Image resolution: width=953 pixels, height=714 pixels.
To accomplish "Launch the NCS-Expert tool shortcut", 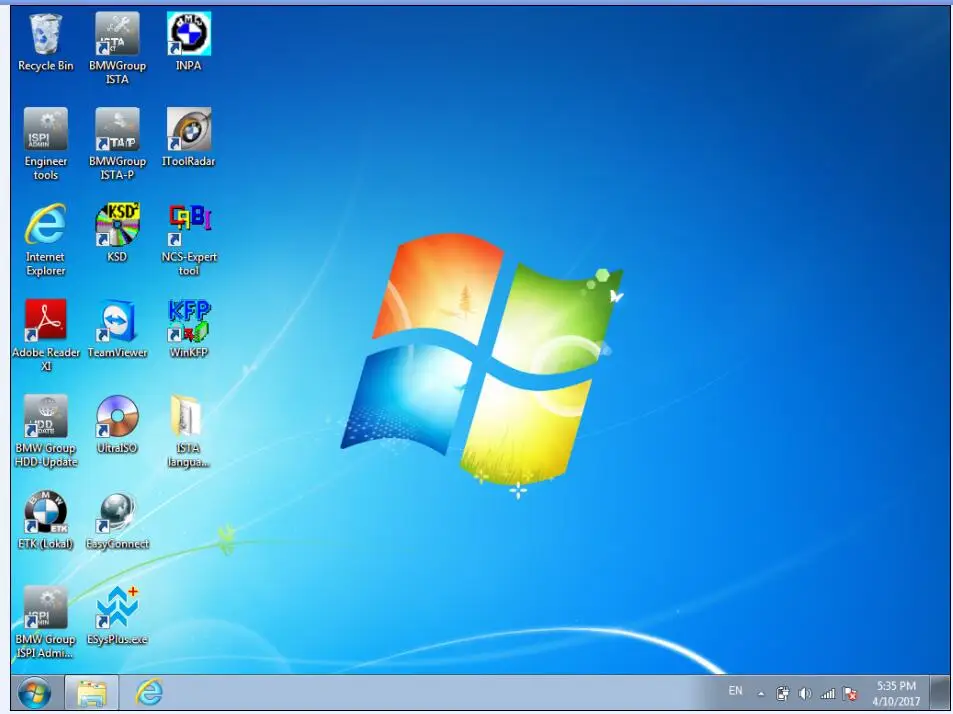I will (x=189, y=240).
